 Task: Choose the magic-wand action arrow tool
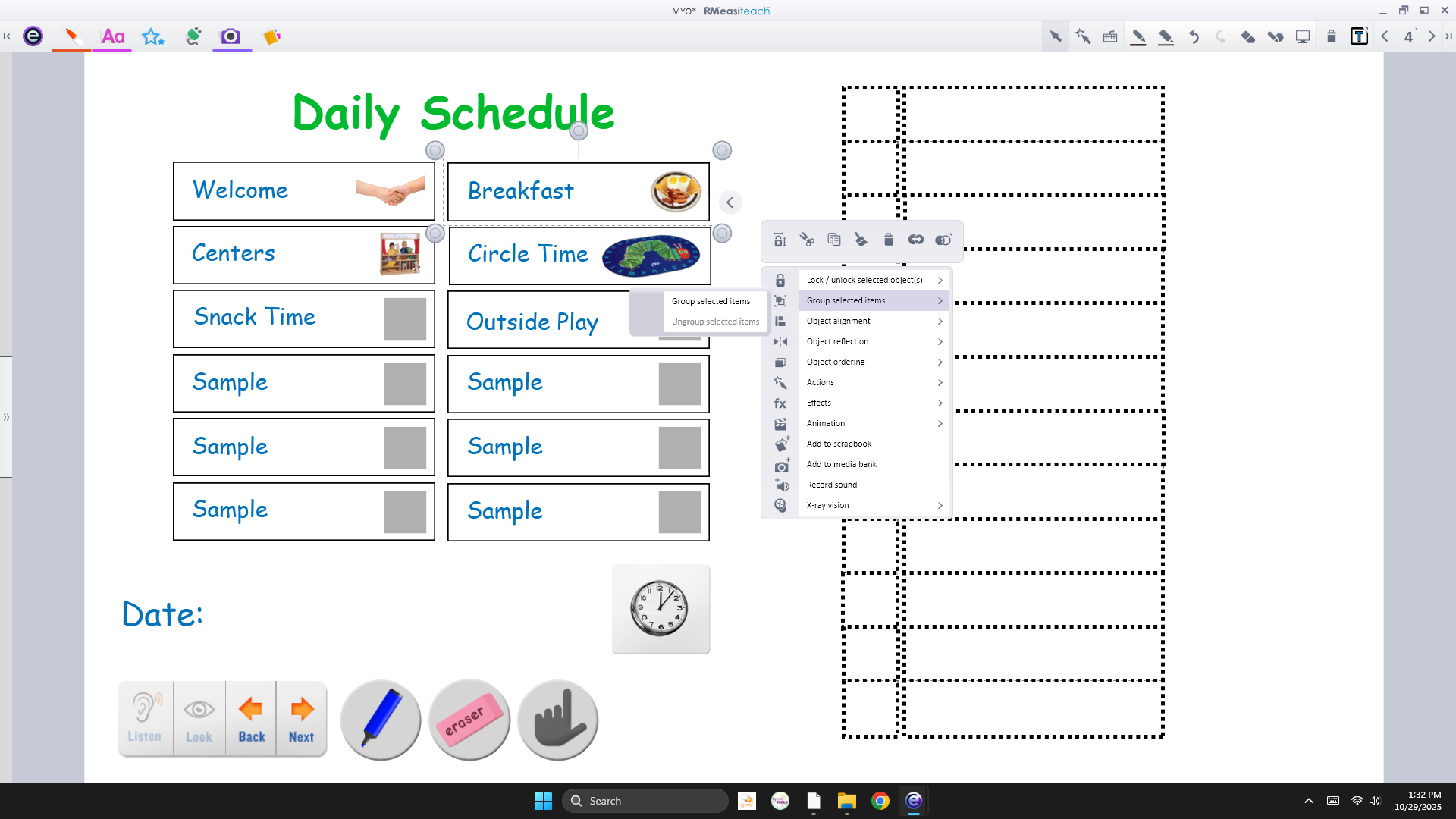[x=1083, y=36]
